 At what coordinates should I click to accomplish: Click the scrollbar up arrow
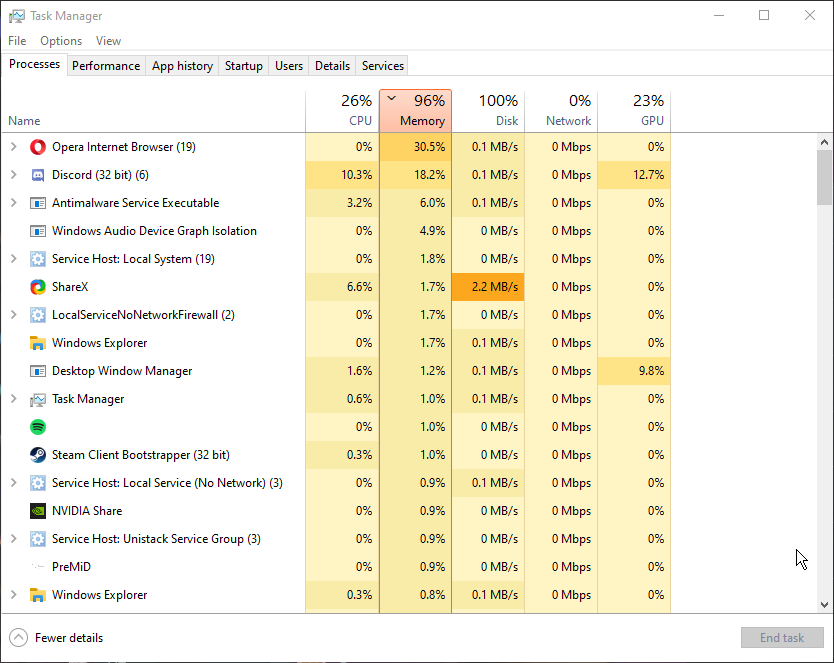click(x=824, y=142)
